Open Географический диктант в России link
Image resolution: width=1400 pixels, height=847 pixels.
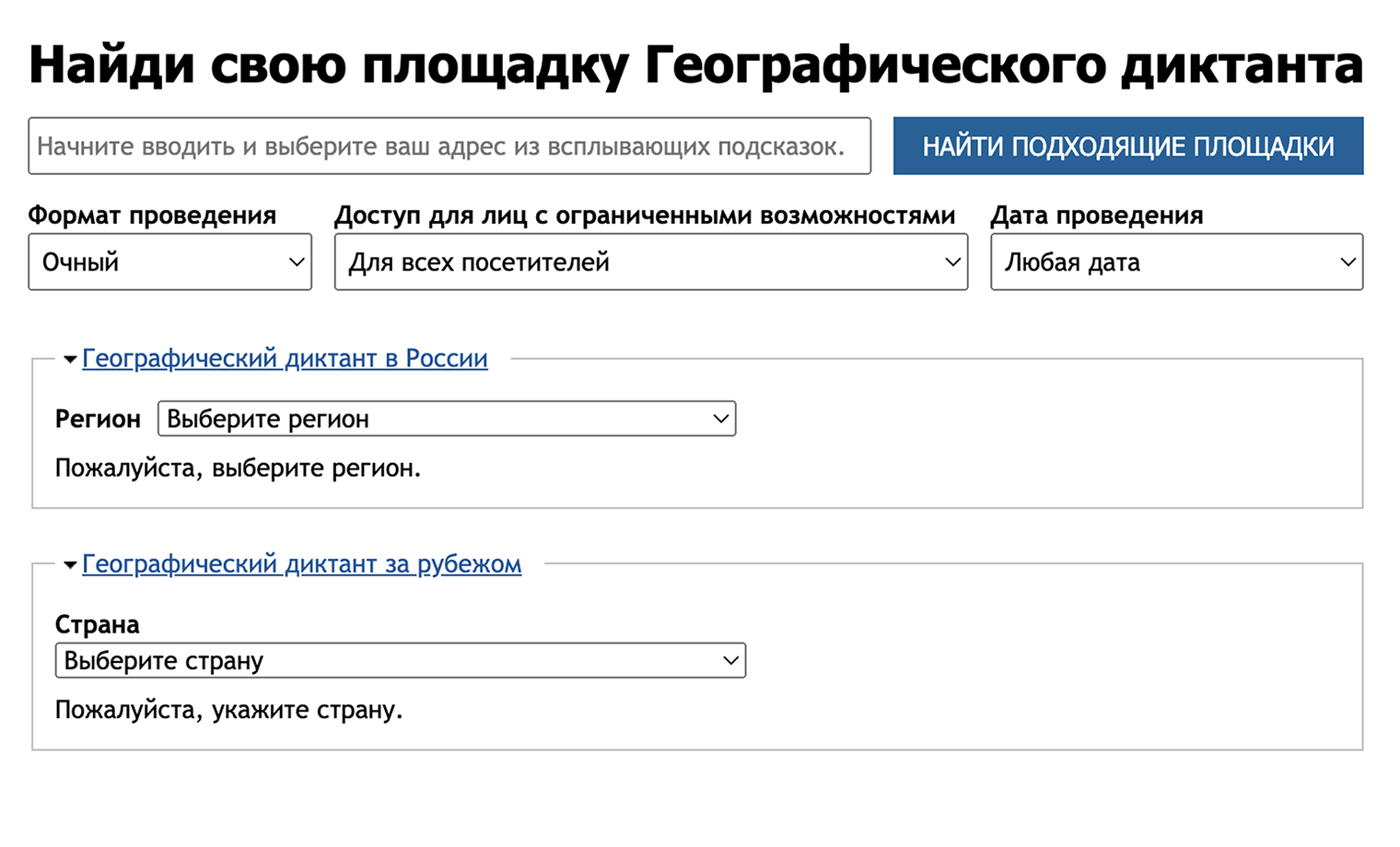(285, 358)
